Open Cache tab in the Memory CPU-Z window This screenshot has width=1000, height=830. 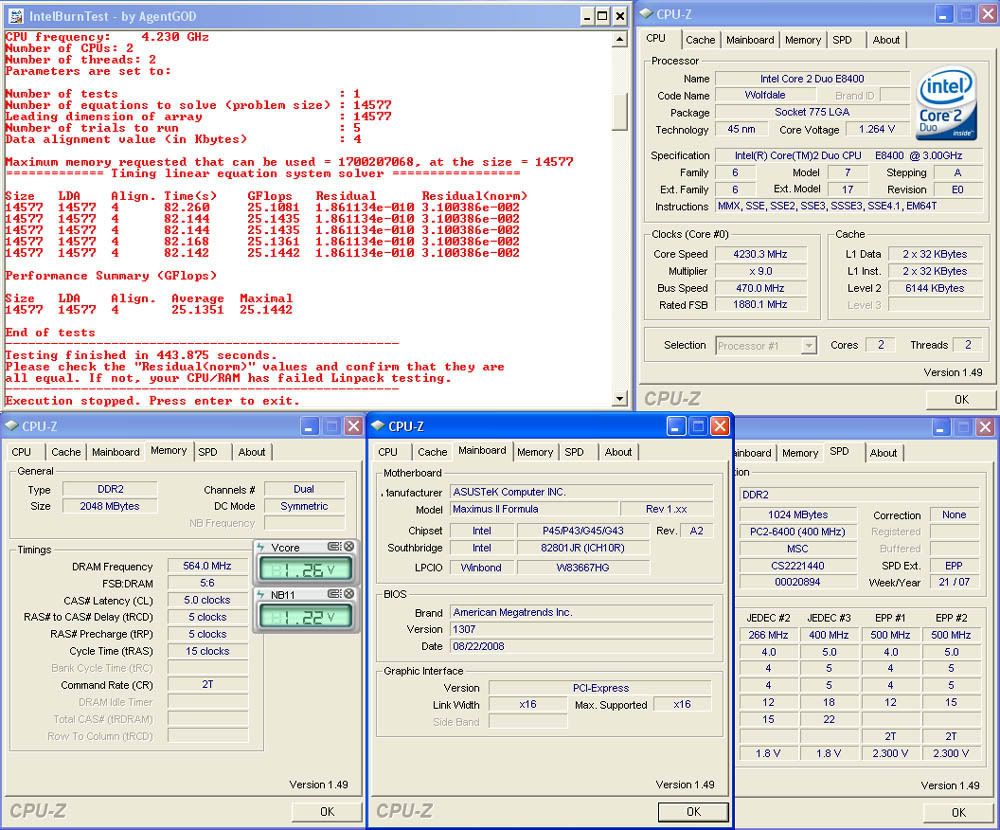coord(66,452)
